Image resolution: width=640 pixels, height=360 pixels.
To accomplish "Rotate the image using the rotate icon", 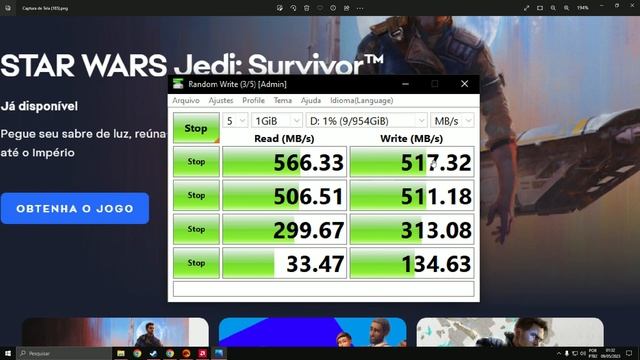I will (x=293, y=8).
